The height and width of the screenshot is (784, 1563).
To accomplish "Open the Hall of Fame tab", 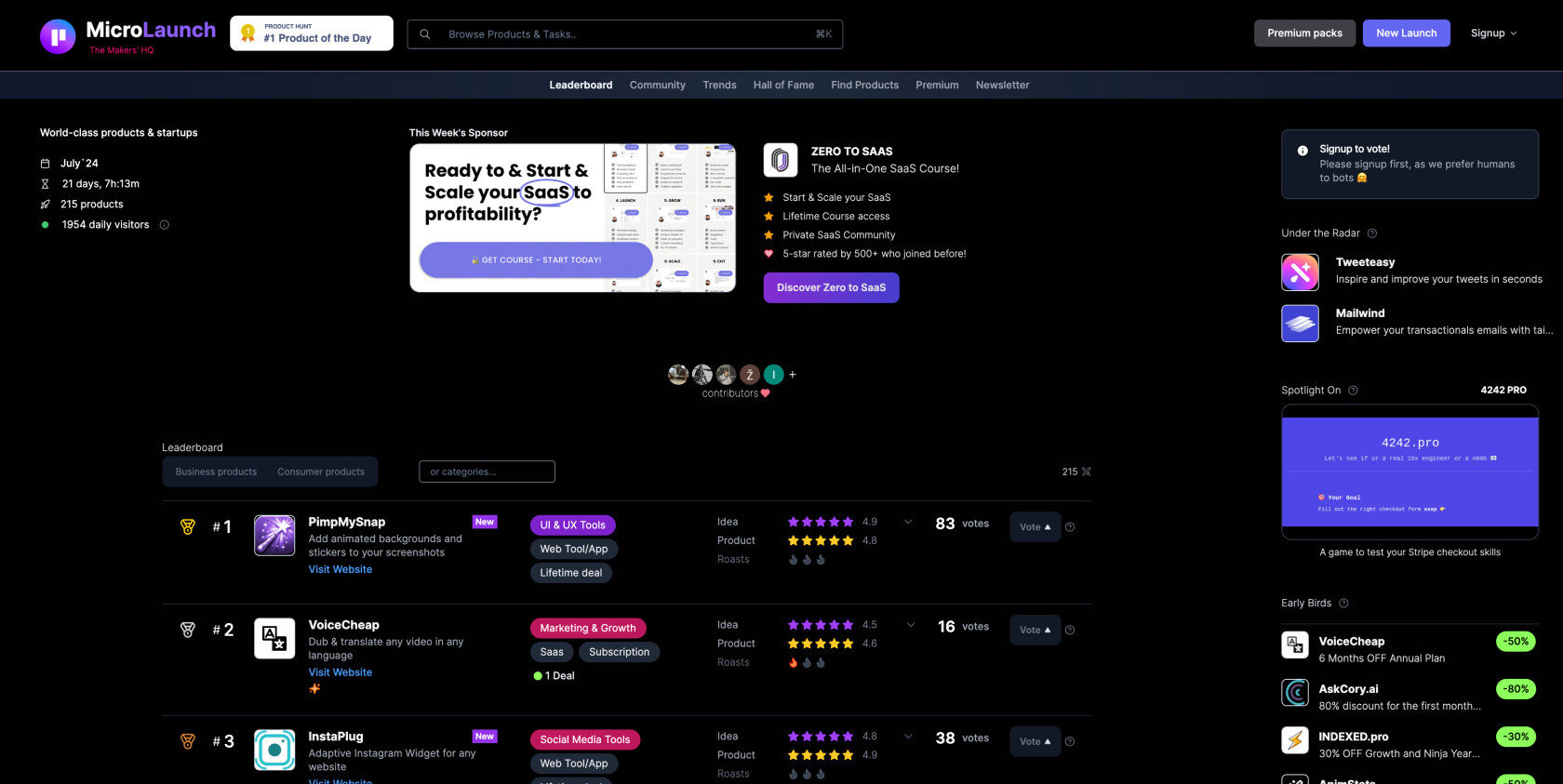I will point(783,85).
